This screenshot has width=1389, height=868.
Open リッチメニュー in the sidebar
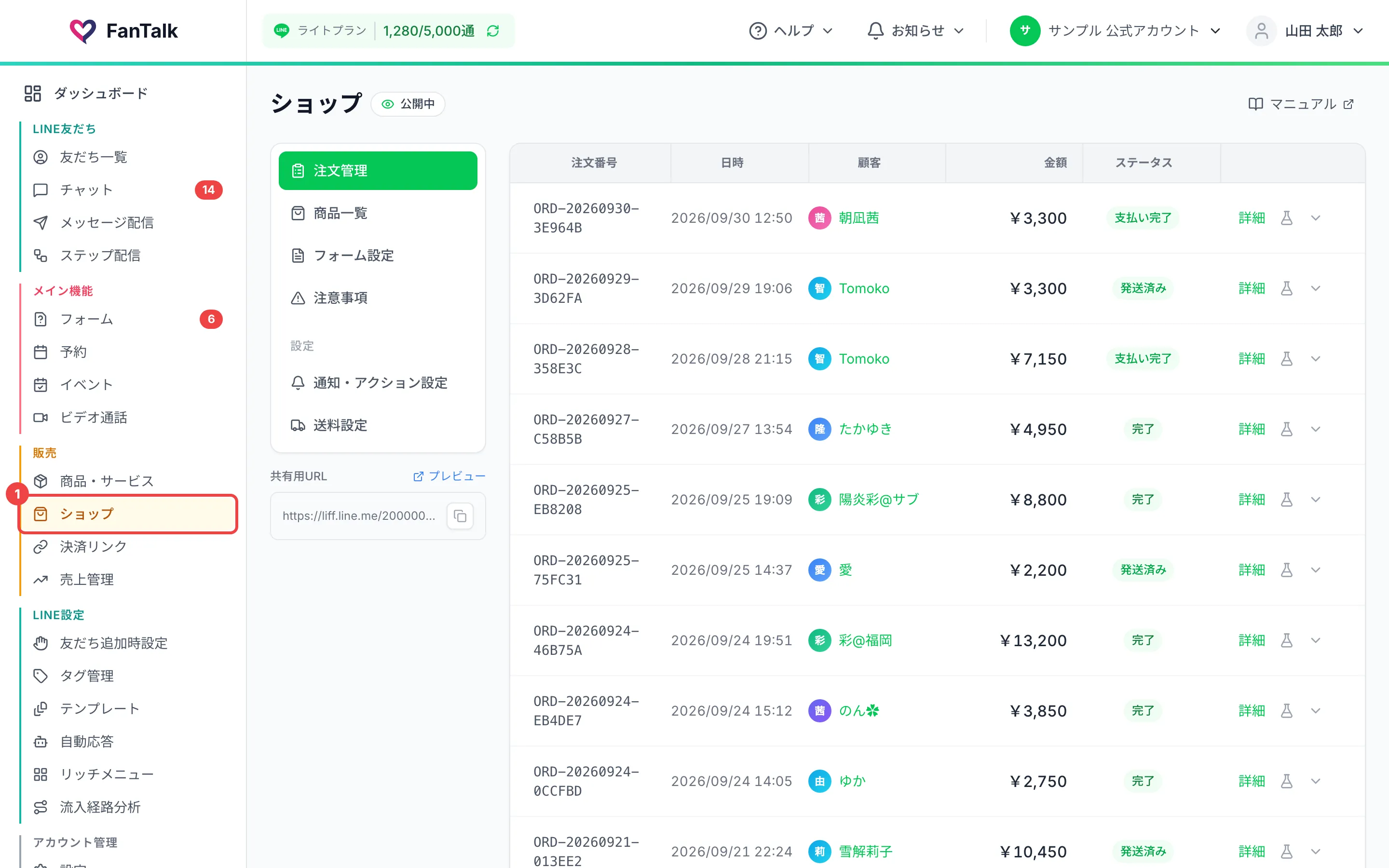pos(127,775)
